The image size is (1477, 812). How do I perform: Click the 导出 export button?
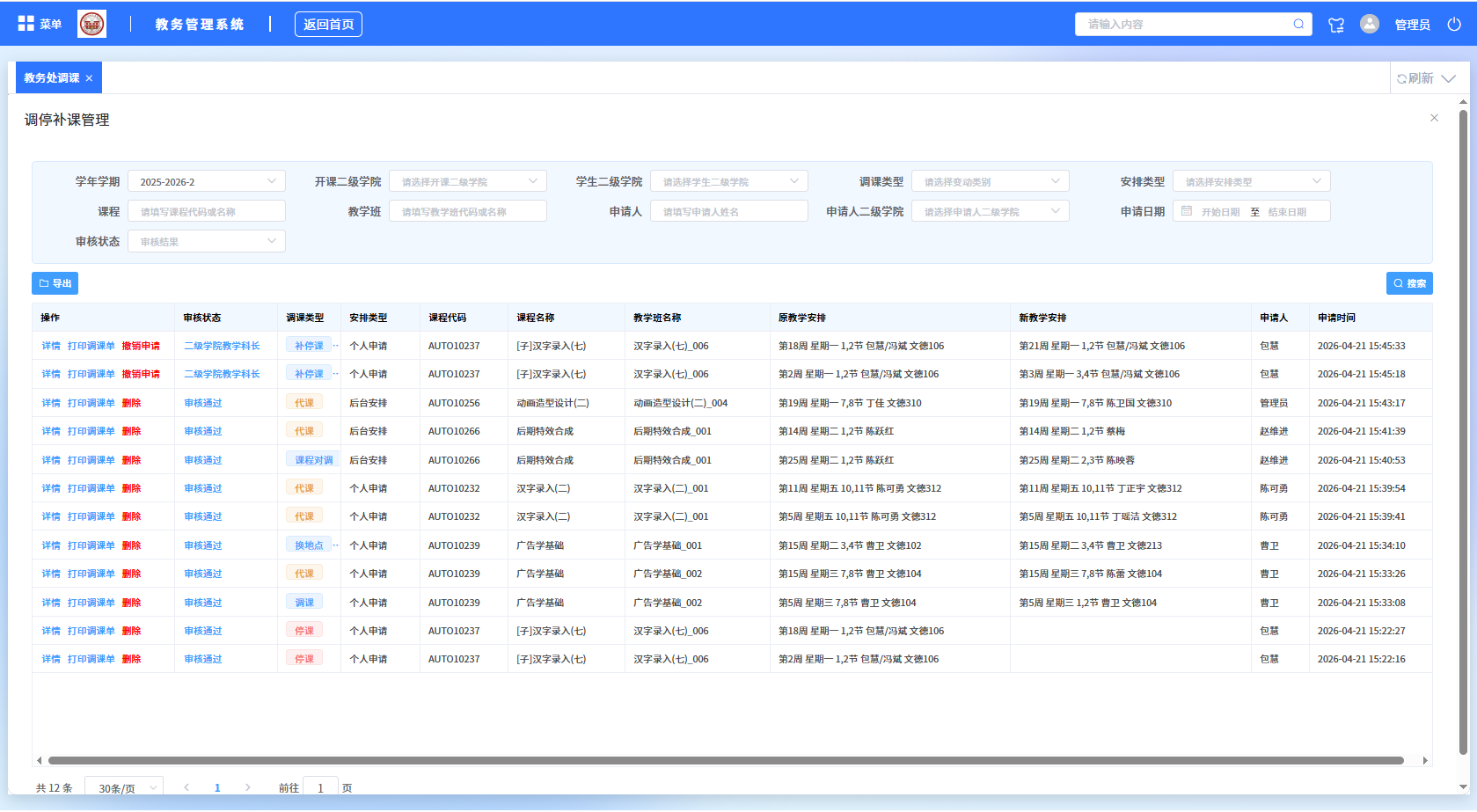55,283
